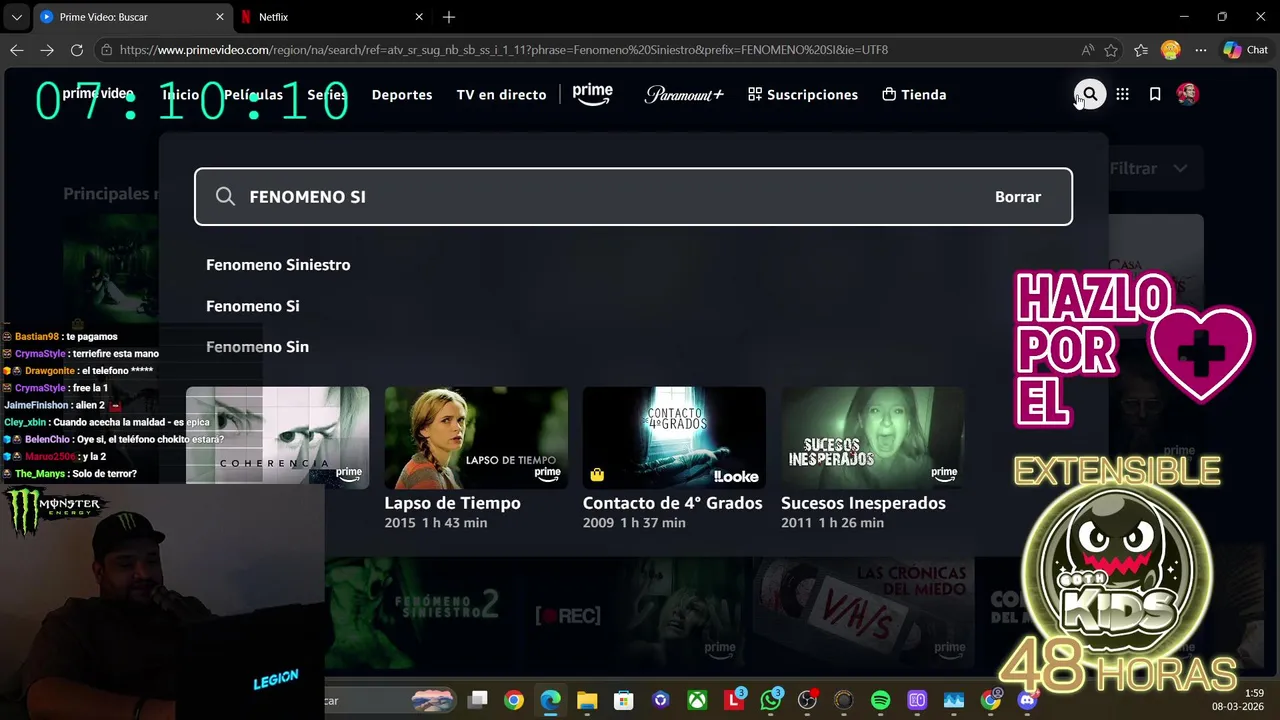Select suggestion Fenomeno Siniestro
1280x720 pixels.
point(278,265)
